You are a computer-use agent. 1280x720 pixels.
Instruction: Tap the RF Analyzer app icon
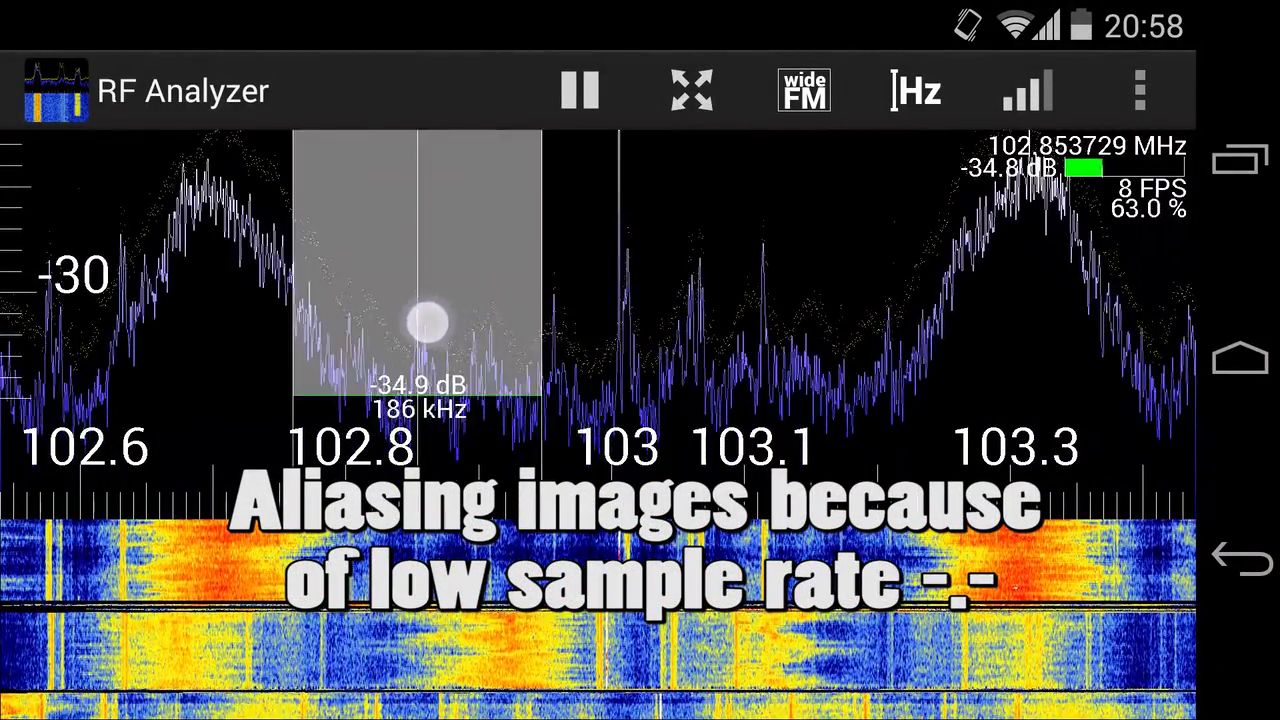click(x=56, y=91)
